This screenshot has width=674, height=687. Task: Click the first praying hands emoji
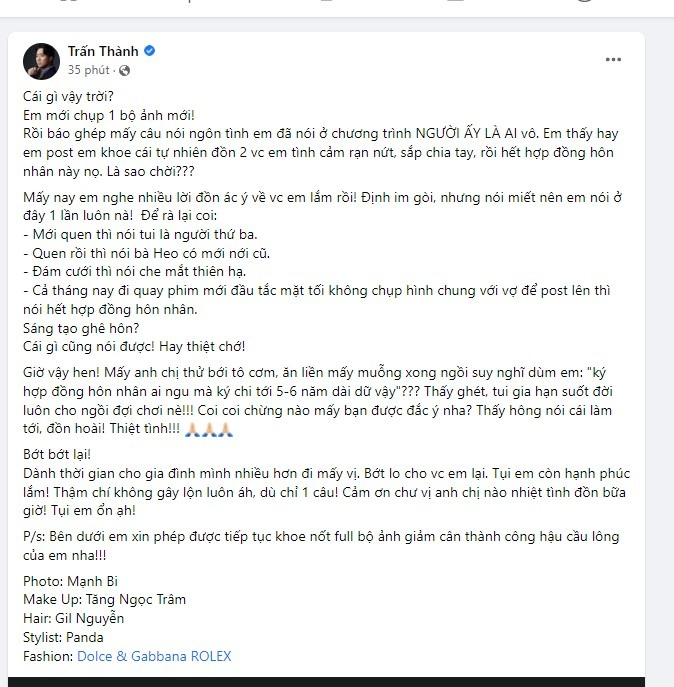pos(192,429)
